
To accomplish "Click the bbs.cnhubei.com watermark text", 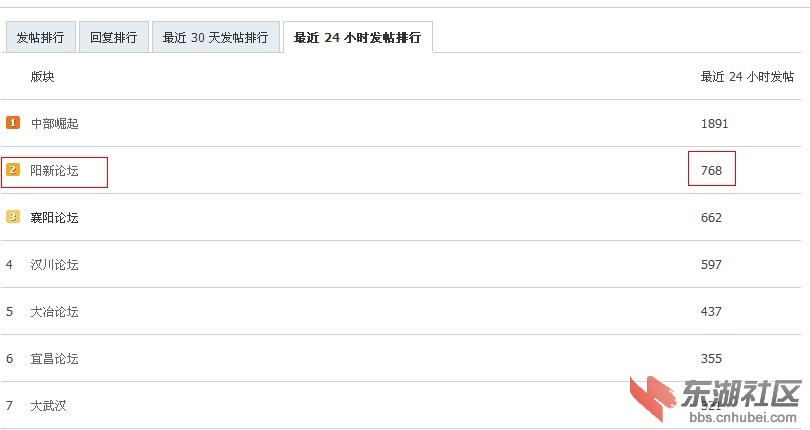I will (x=743, y=417).
